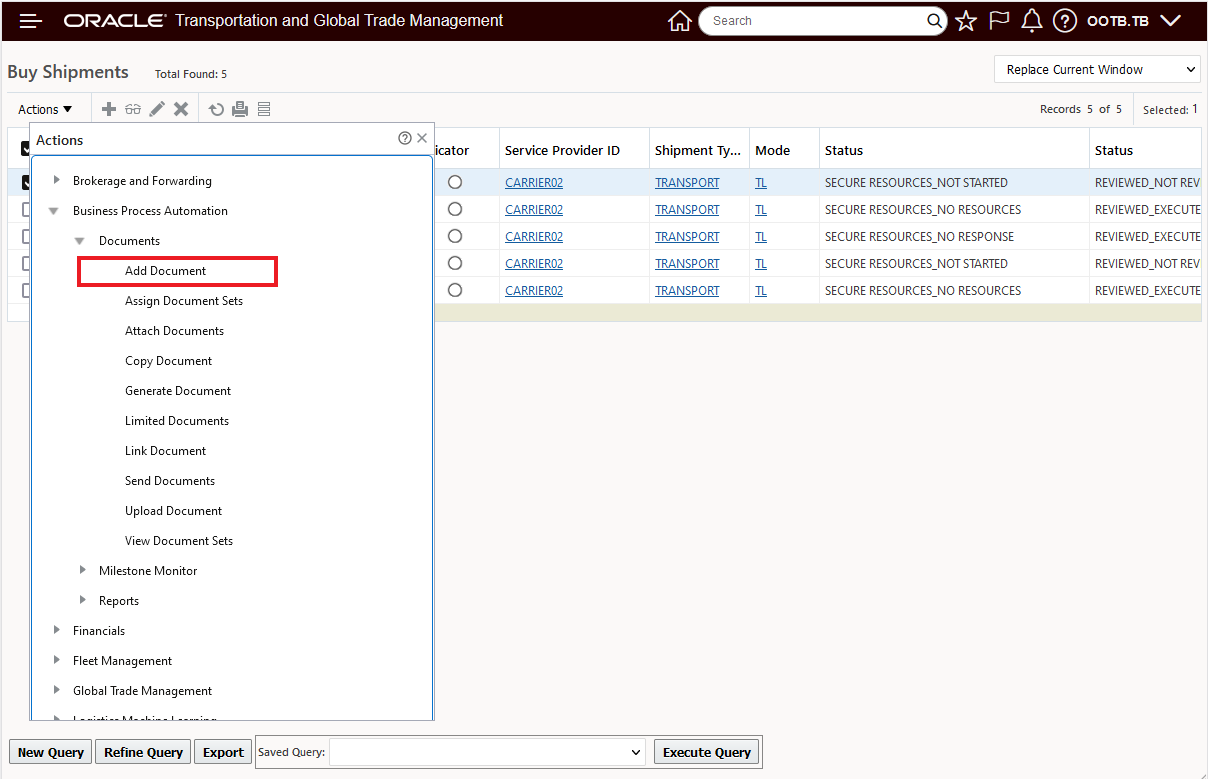Open TRANSPORT link in NO RESPONSE row
The width and height of the screenshot is (1208, 779).
click(x=687, y=237)
